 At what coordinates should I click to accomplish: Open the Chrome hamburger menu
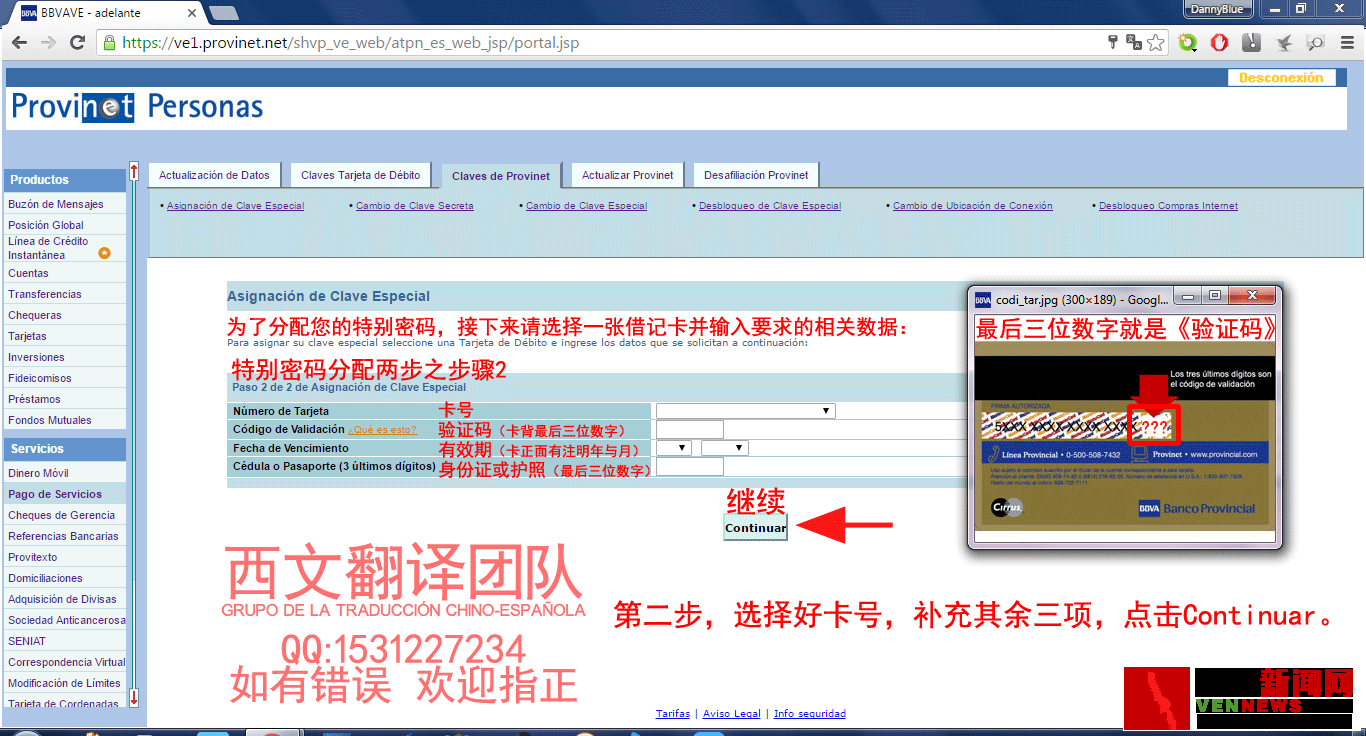(x=1346, y=43)
